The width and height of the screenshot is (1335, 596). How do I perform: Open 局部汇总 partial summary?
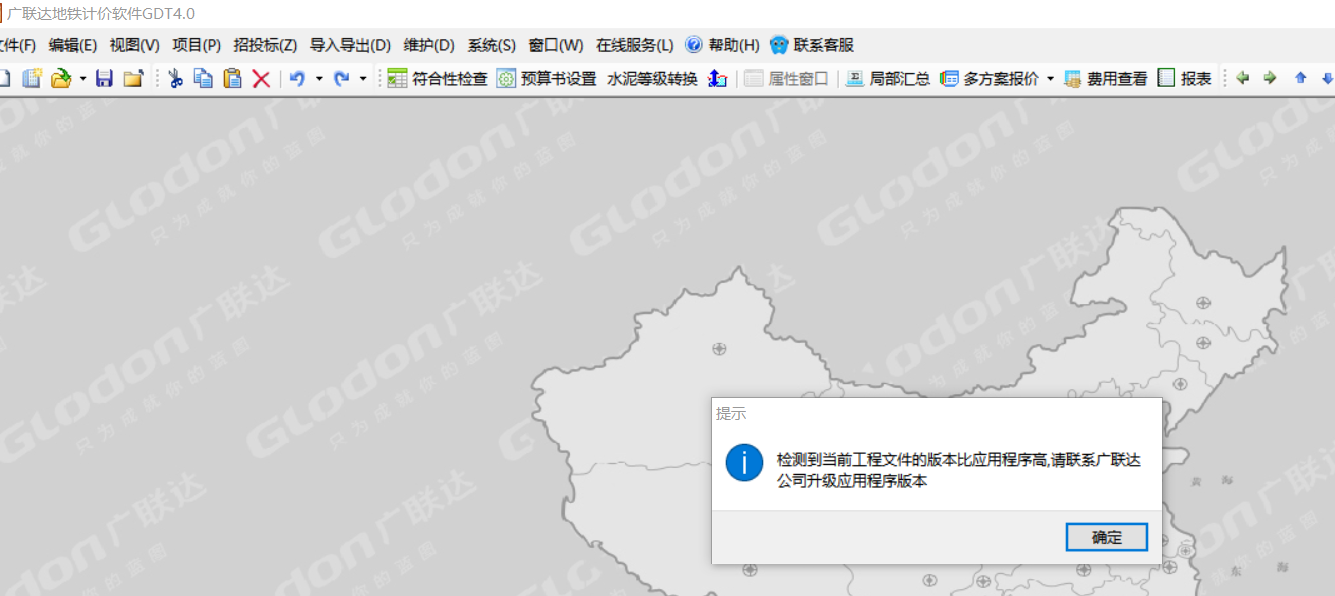coord(888,78)
